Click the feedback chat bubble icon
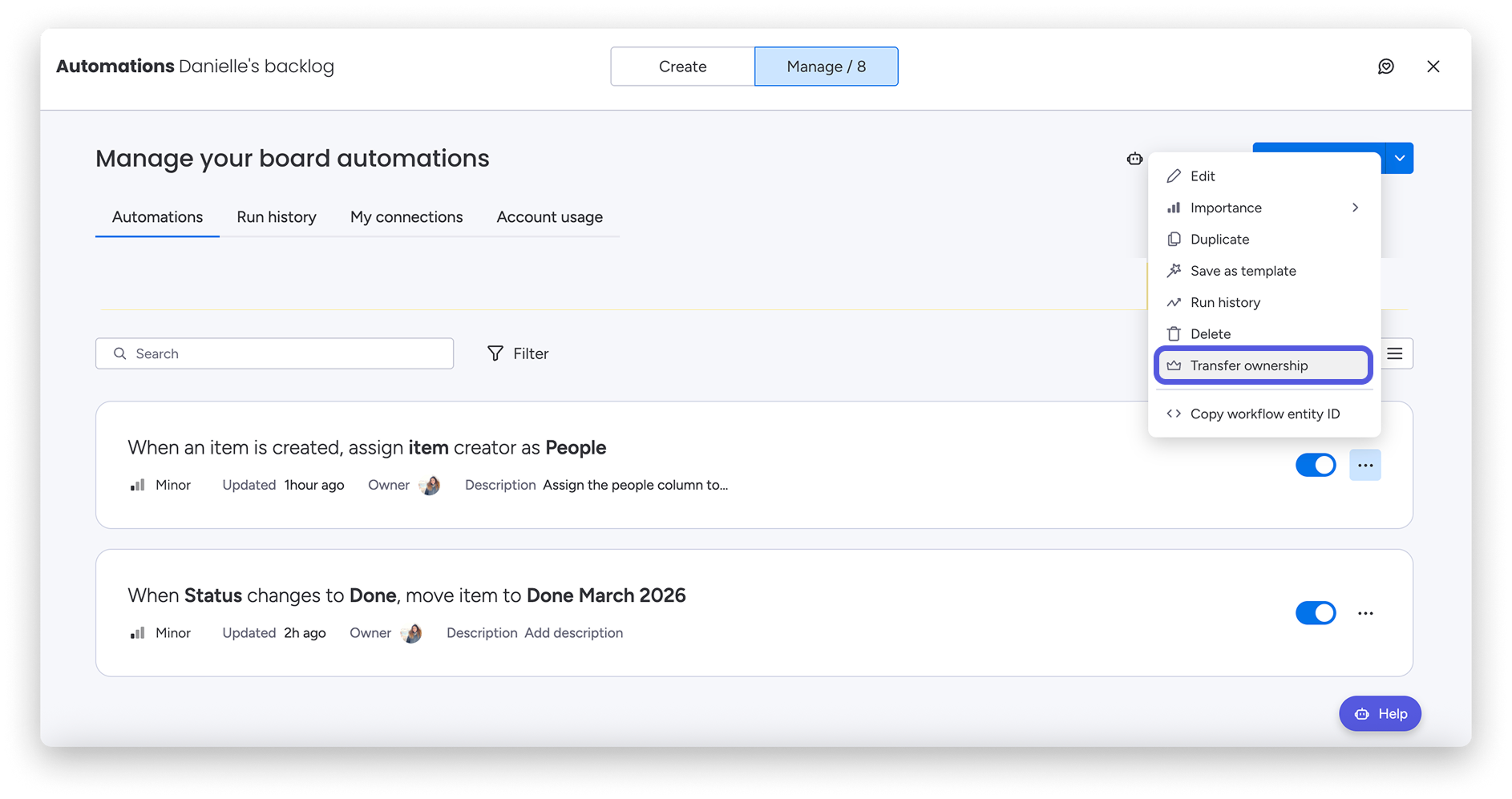Screen dimensions: 1512x799 coord(1385,67)
